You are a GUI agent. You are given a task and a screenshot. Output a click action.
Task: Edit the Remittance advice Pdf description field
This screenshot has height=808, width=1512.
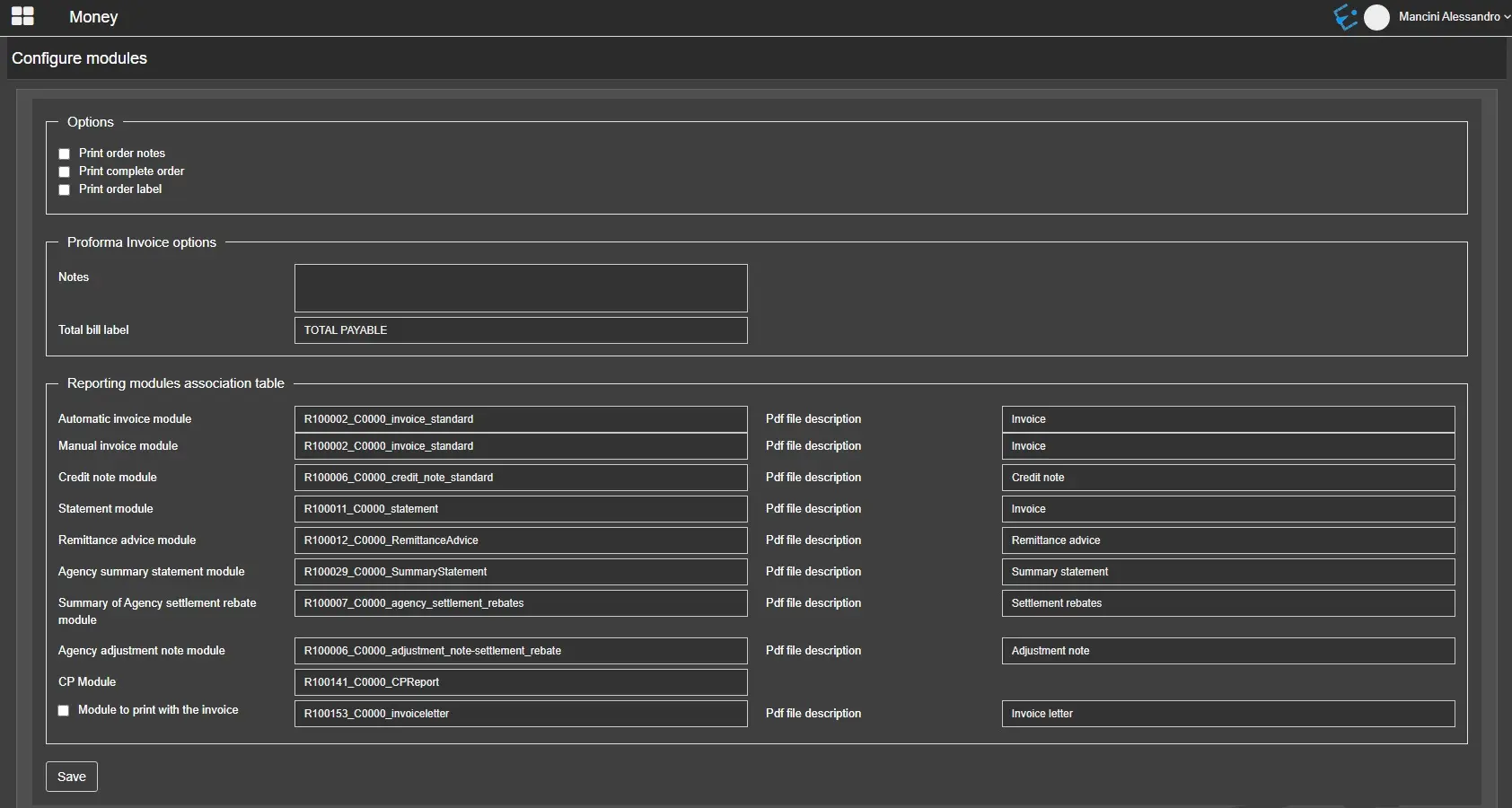(x=1227, y=540)
